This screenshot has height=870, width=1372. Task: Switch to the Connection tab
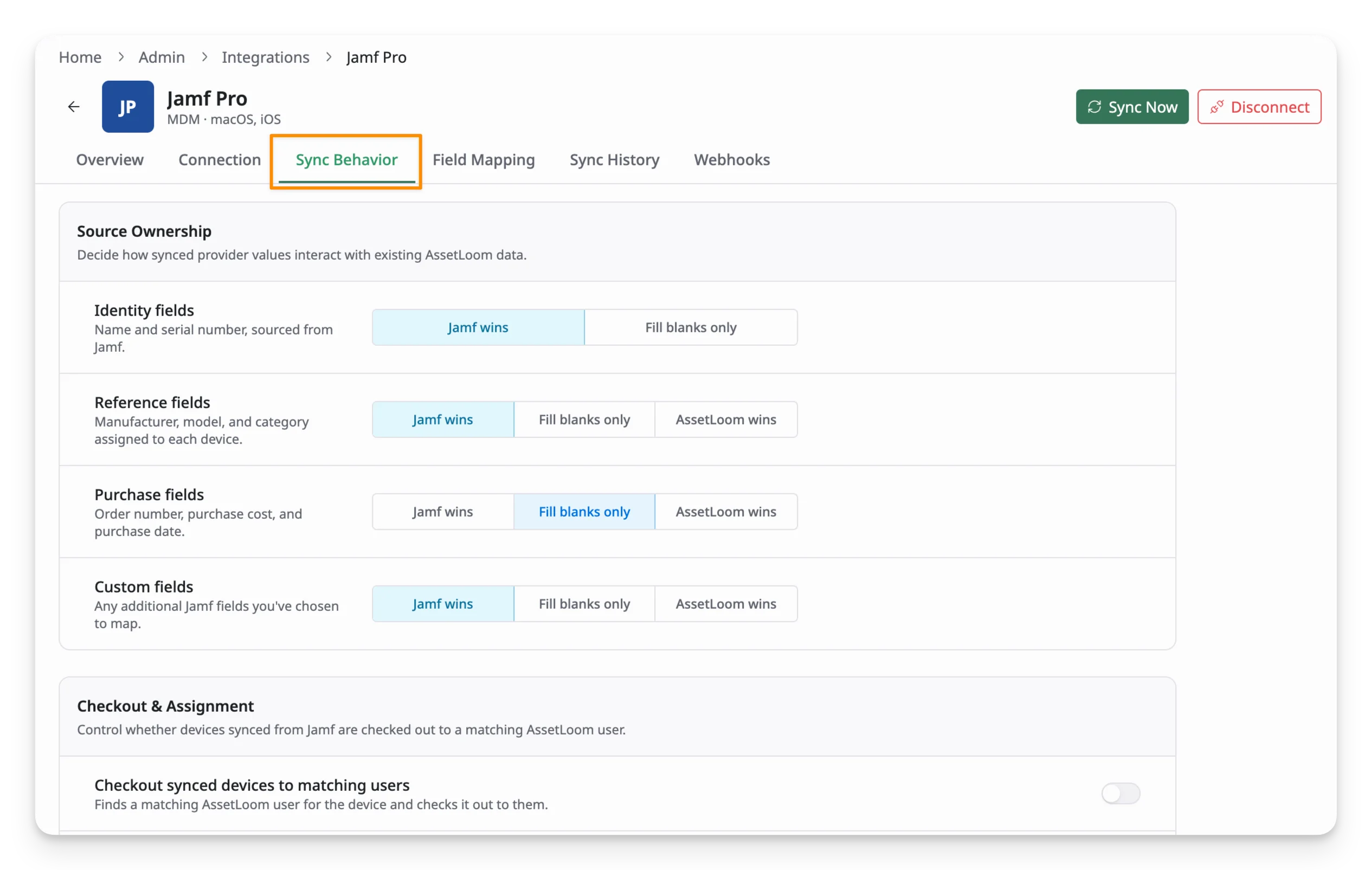point(220,159)
